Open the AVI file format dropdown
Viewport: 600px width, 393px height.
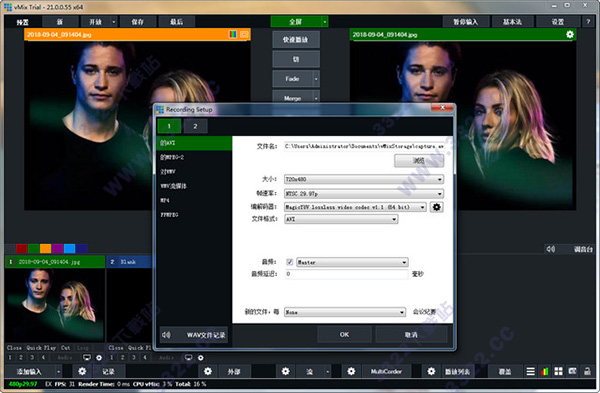point(341,219)
